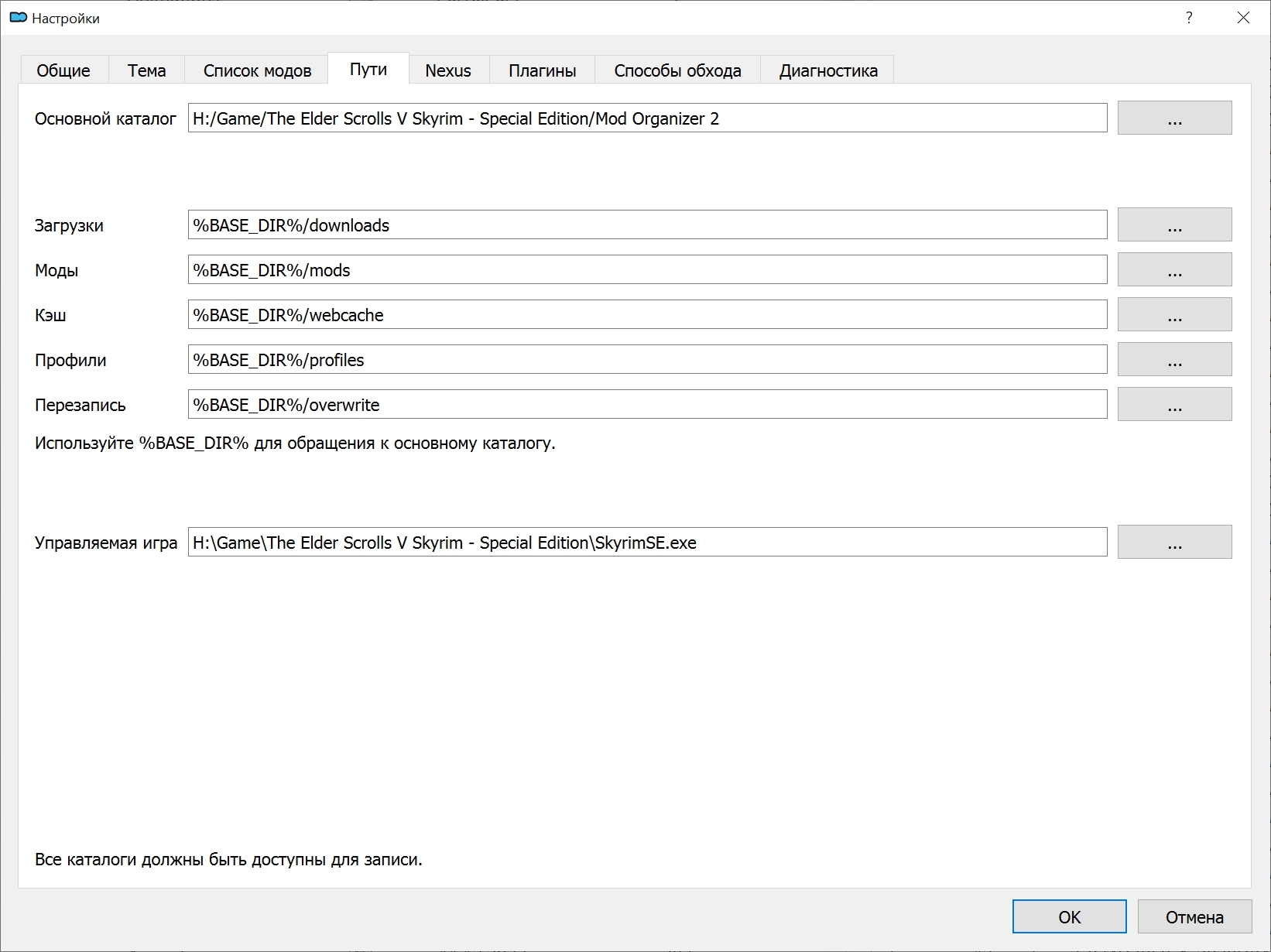Browse for Кэш folder

coord(1174,314)
